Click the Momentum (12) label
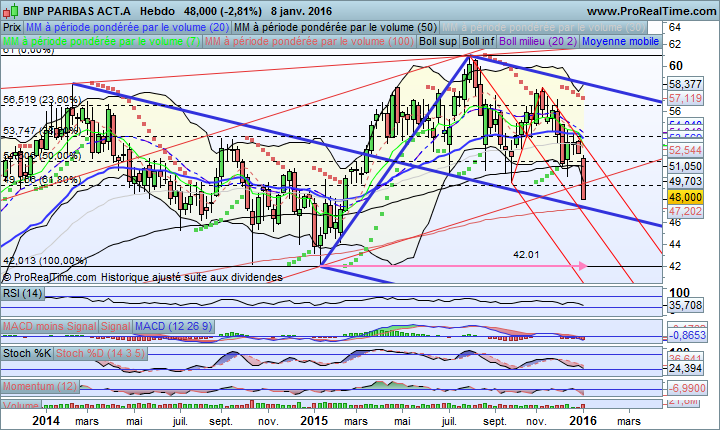 (40, 386)
